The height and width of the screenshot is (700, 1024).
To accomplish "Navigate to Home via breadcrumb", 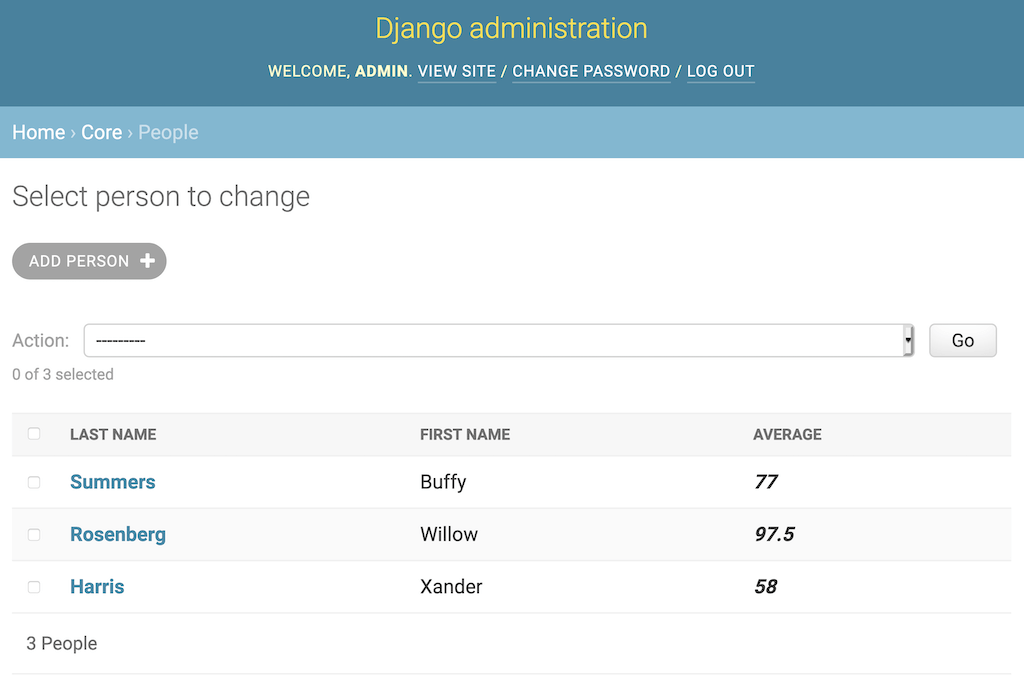I will [x=38, y=132].
